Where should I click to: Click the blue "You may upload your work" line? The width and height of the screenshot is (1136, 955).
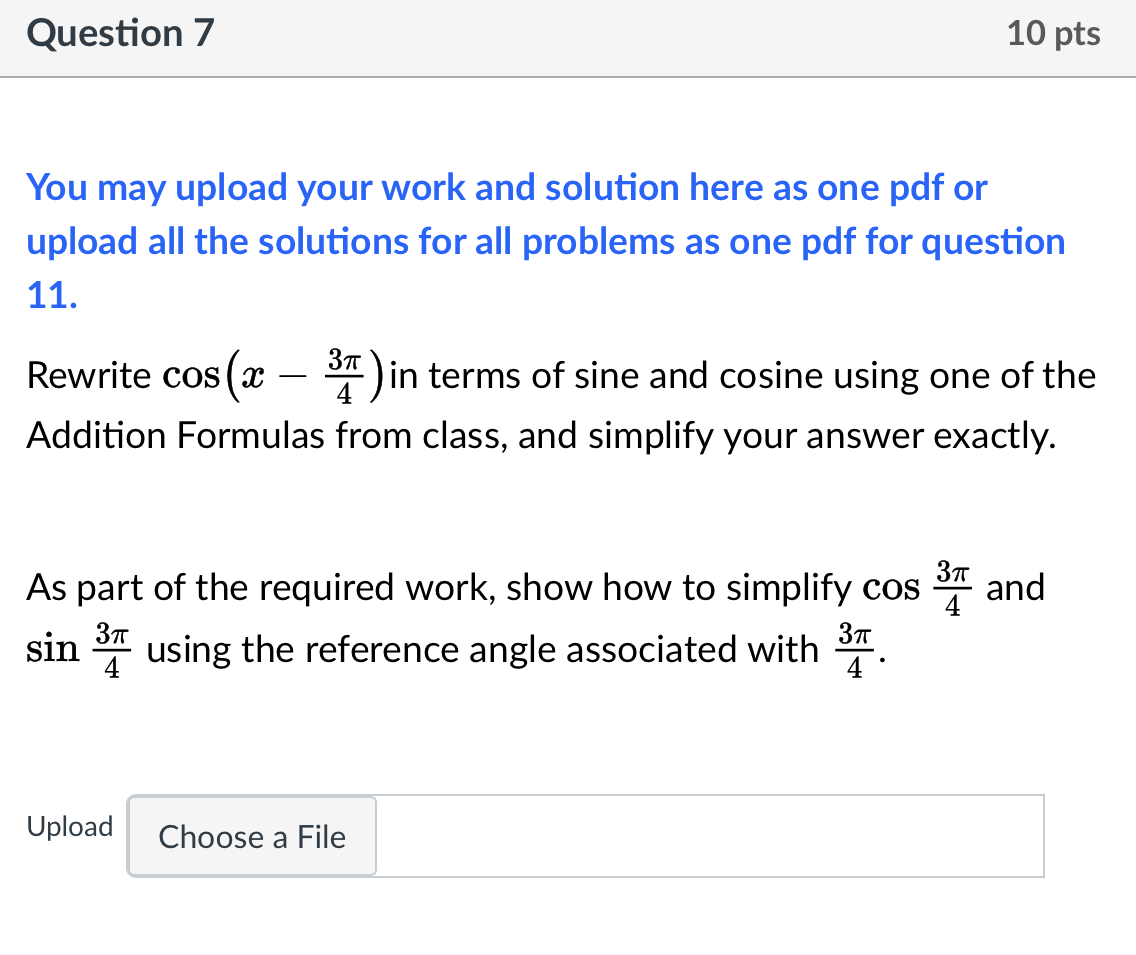coord(506,187)
